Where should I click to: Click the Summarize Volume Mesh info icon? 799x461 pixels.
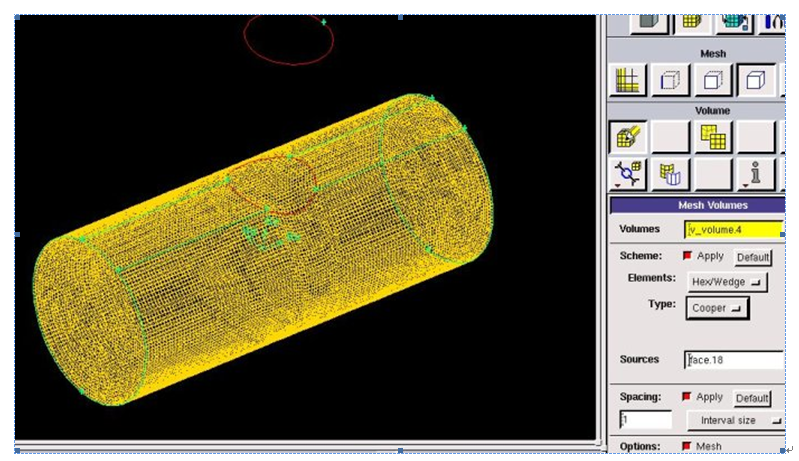point(755,174)
